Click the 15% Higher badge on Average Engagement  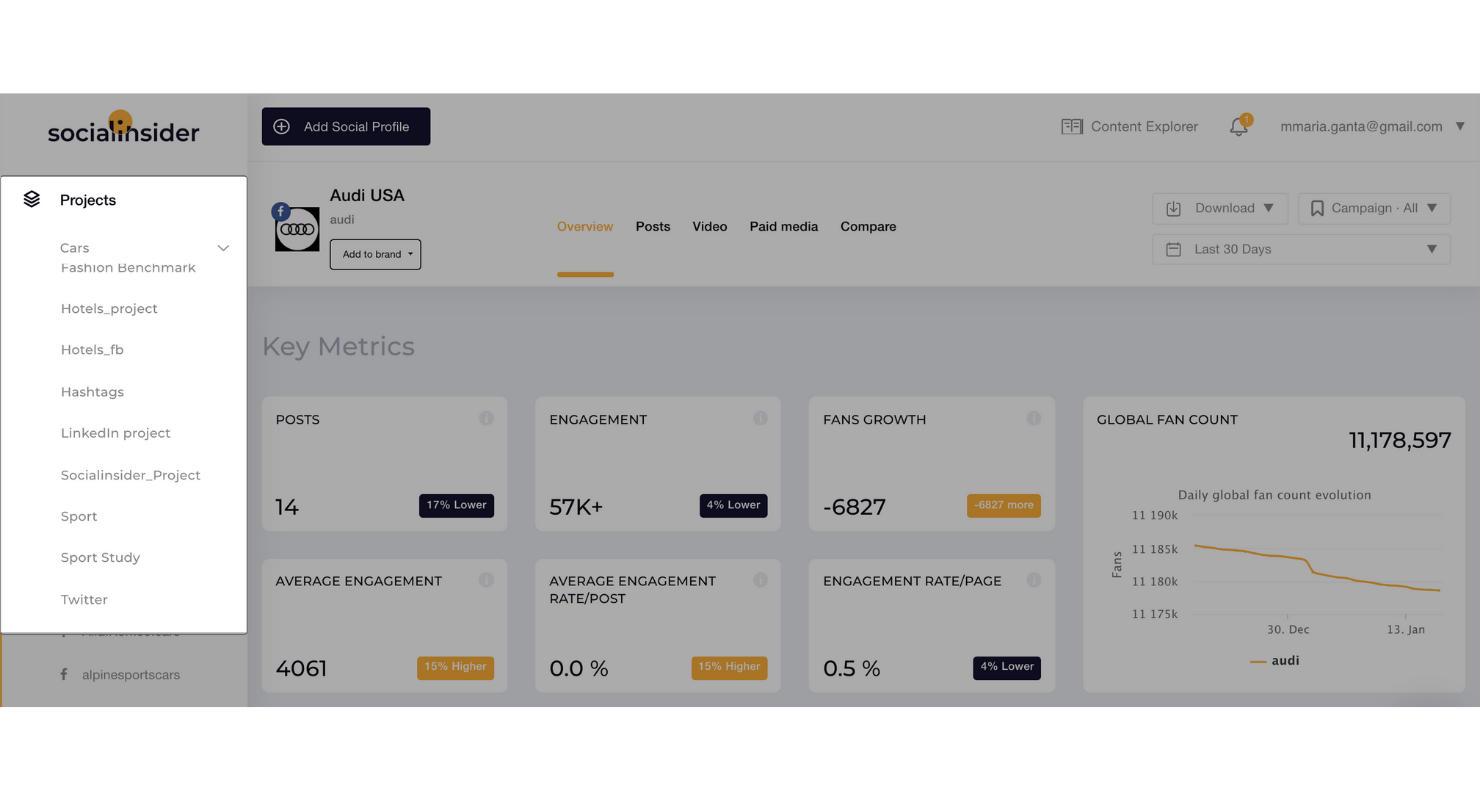[x=455, y=667]
